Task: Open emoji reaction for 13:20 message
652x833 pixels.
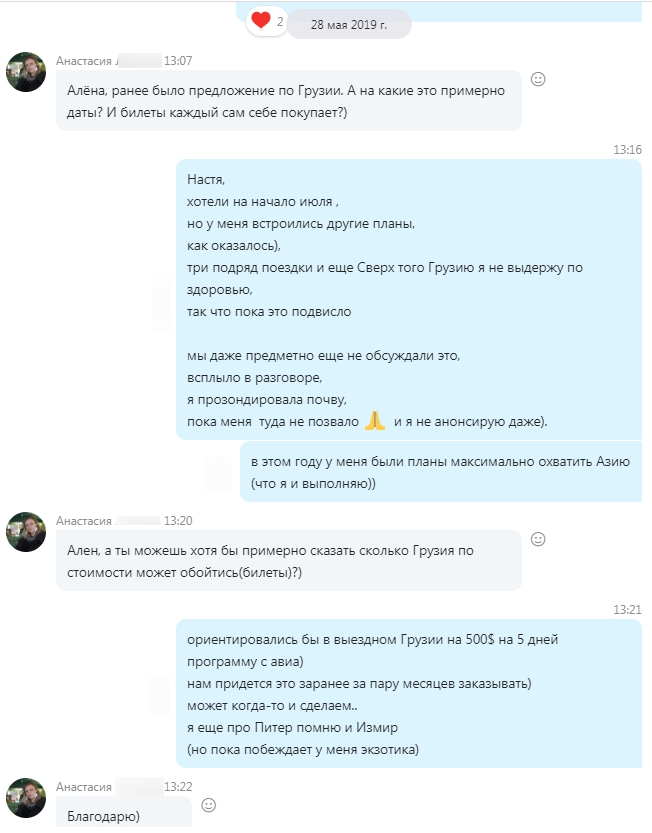Action: (x=538, y=539)
